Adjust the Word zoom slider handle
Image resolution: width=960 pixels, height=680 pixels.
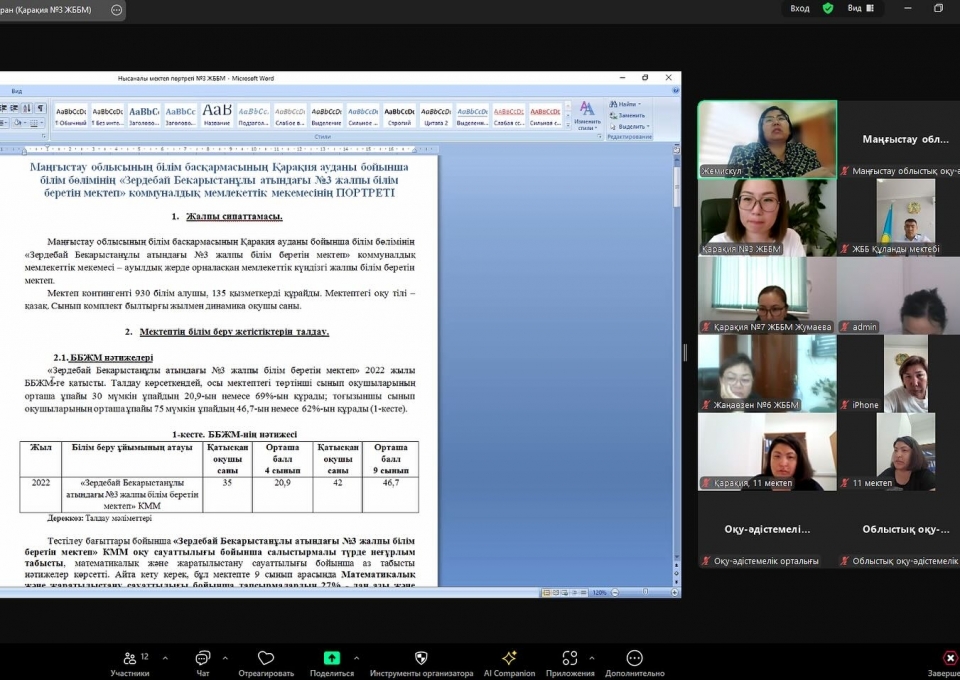[645, 592]
